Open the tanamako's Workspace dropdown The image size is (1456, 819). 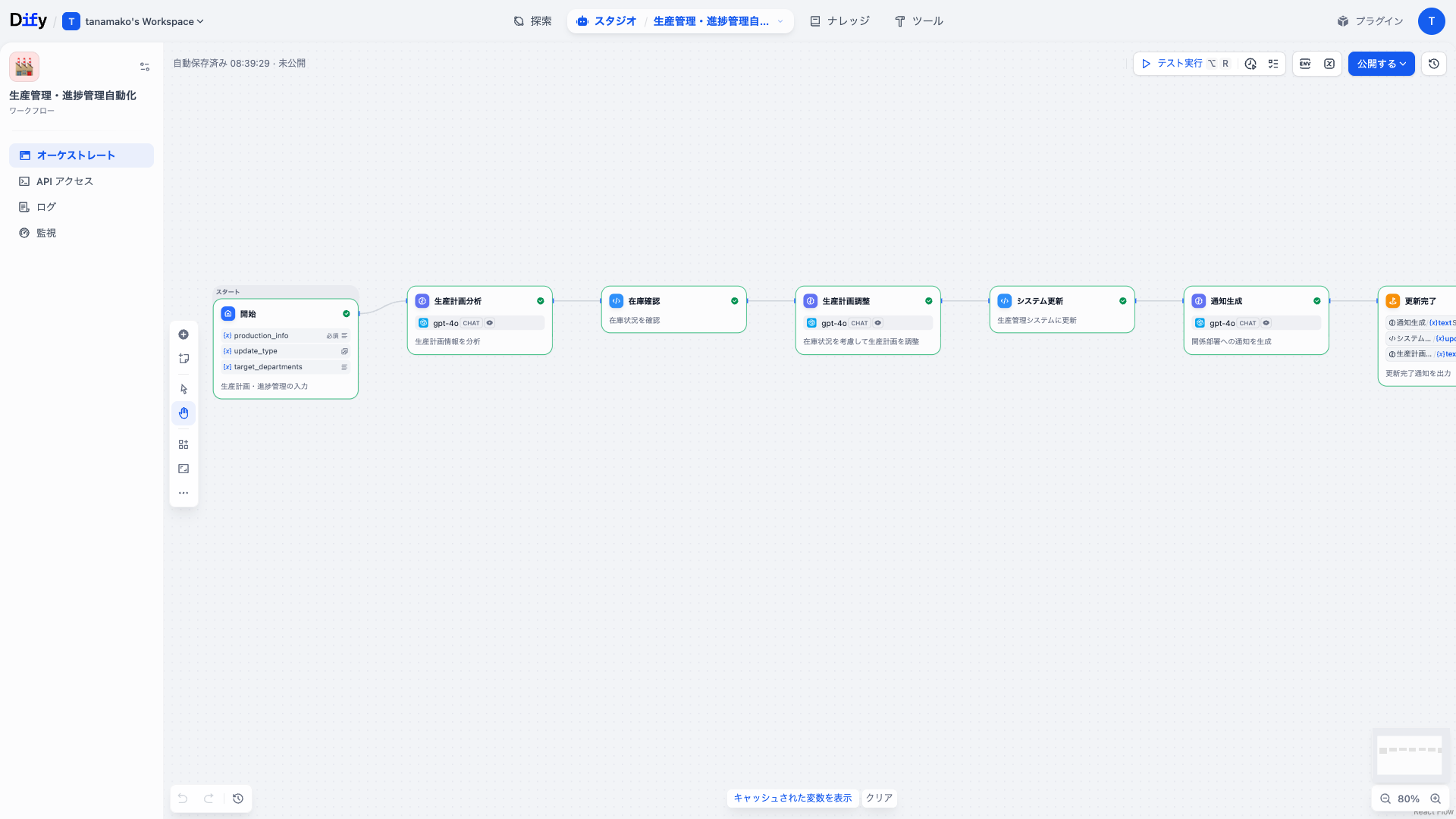[133, 21]
